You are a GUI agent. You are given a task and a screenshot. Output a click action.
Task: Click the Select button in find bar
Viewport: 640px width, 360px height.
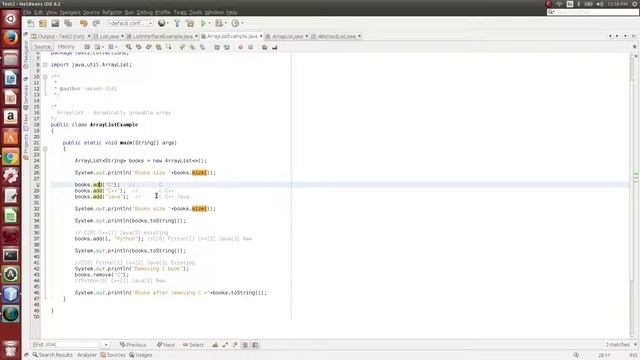(193, 345)
